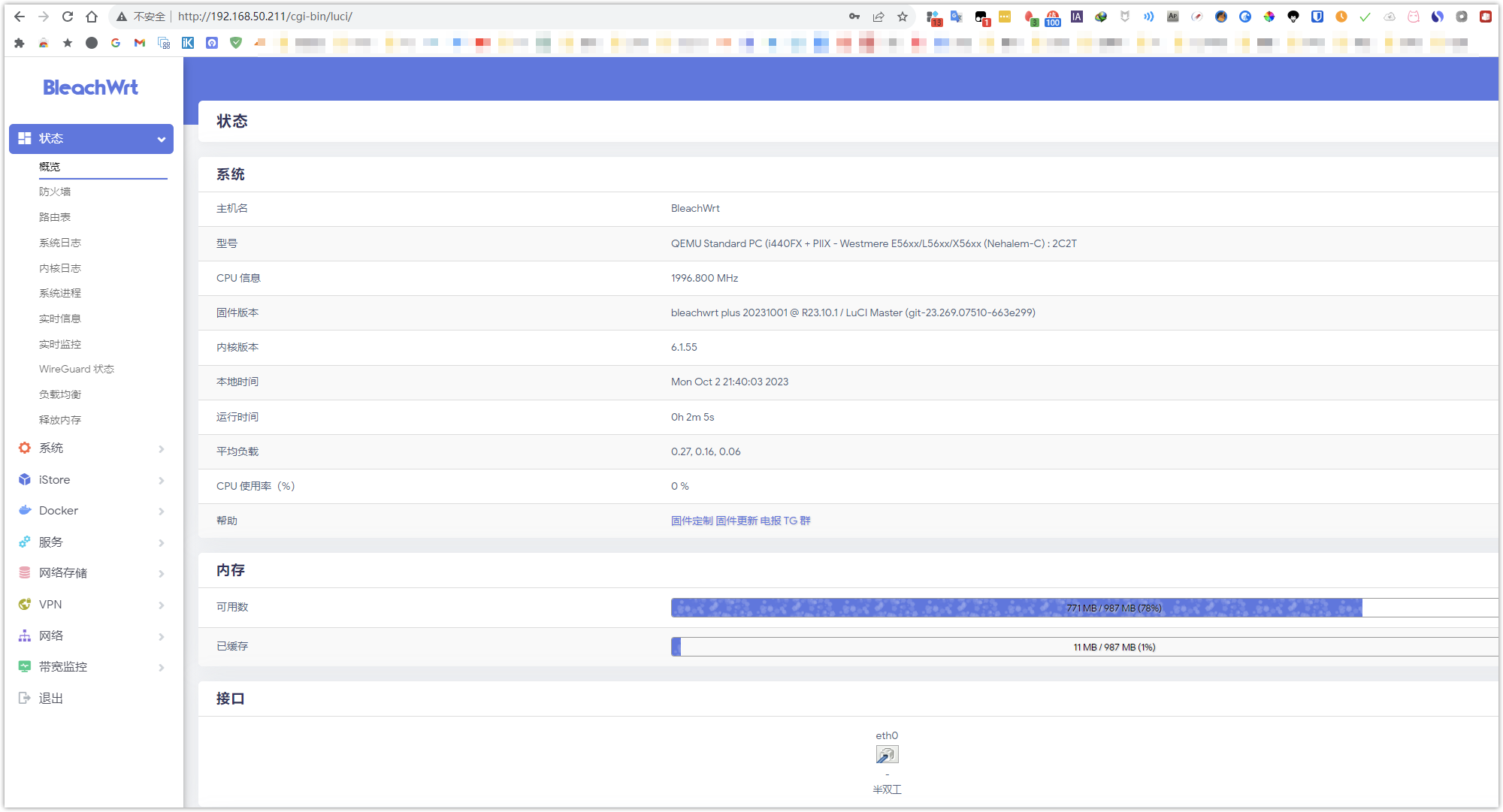This screenshot has width=1503, height=812.
Task: Open the 防火墙 submenu item
Action: click(55, 192)
